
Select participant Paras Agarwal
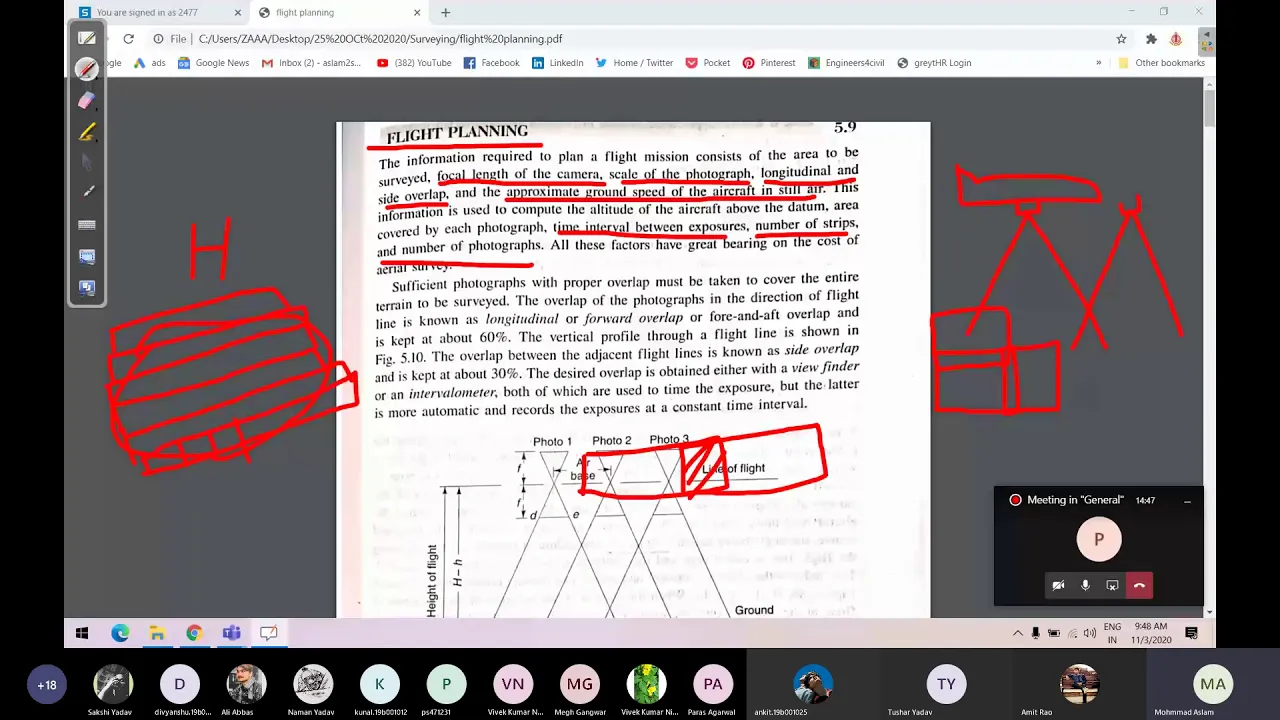713,685
